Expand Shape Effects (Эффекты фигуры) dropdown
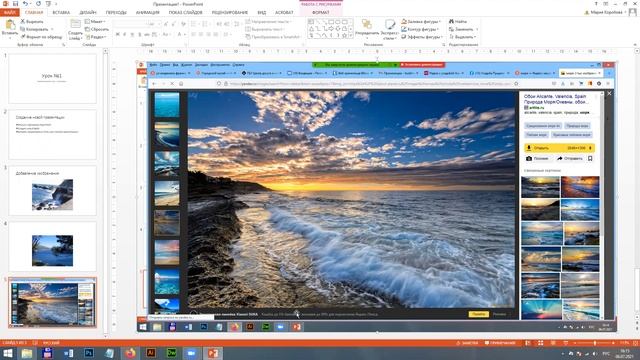The height and width of the screenshot is (360, 640). [422, 37]
